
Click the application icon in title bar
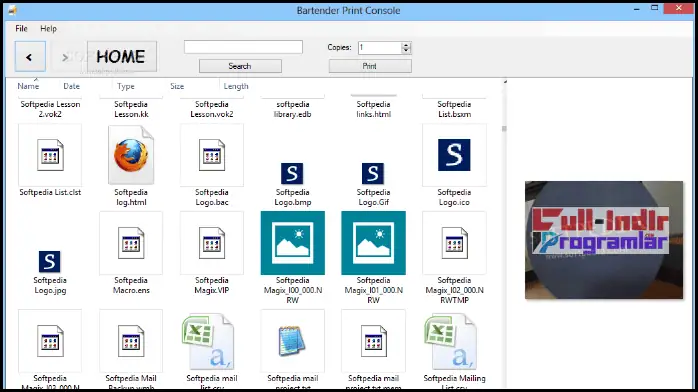[12, 10]
